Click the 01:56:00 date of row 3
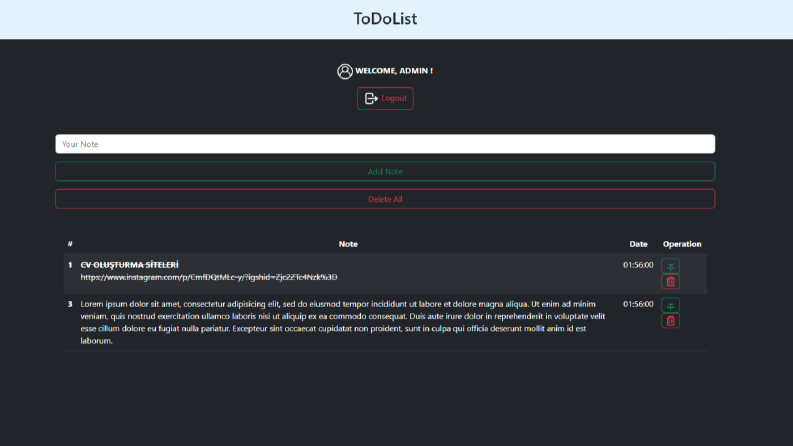This screenshot has width=793, height=446. (638, 304)
